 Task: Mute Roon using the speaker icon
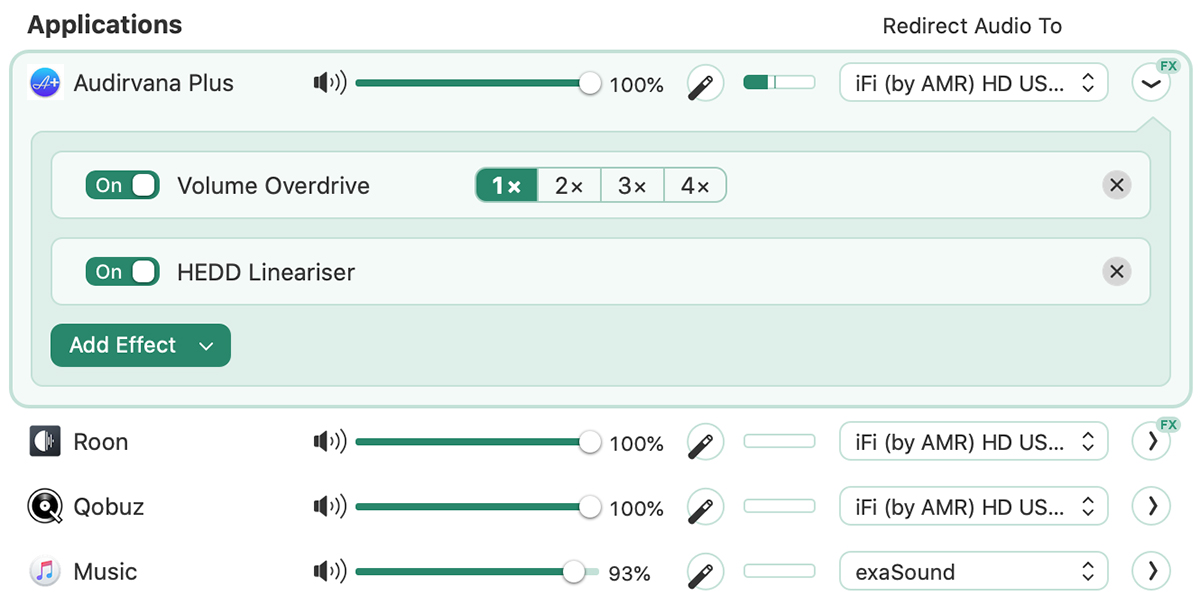click(329, 442)
